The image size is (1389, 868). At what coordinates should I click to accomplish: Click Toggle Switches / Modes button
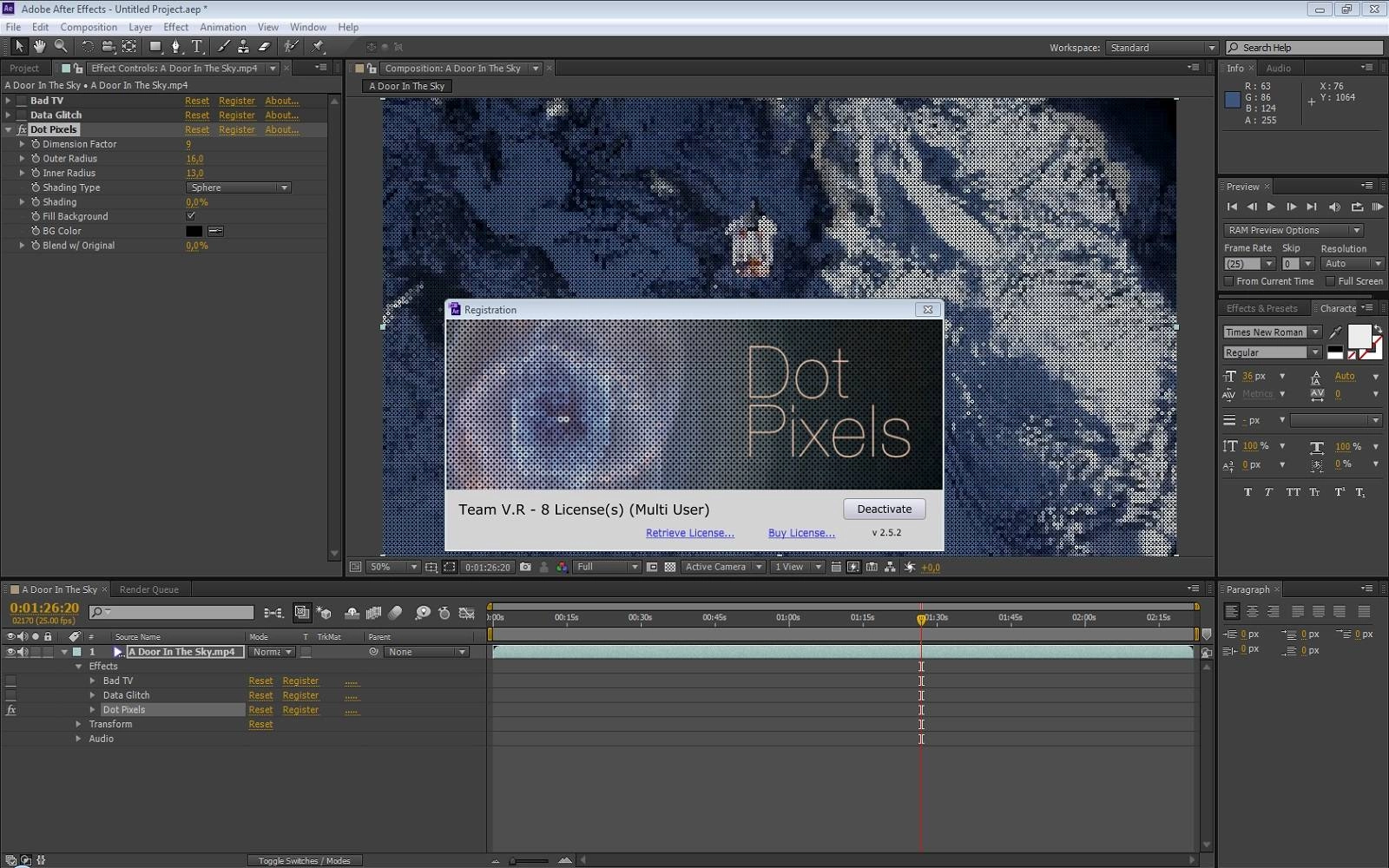click(304, 861)
